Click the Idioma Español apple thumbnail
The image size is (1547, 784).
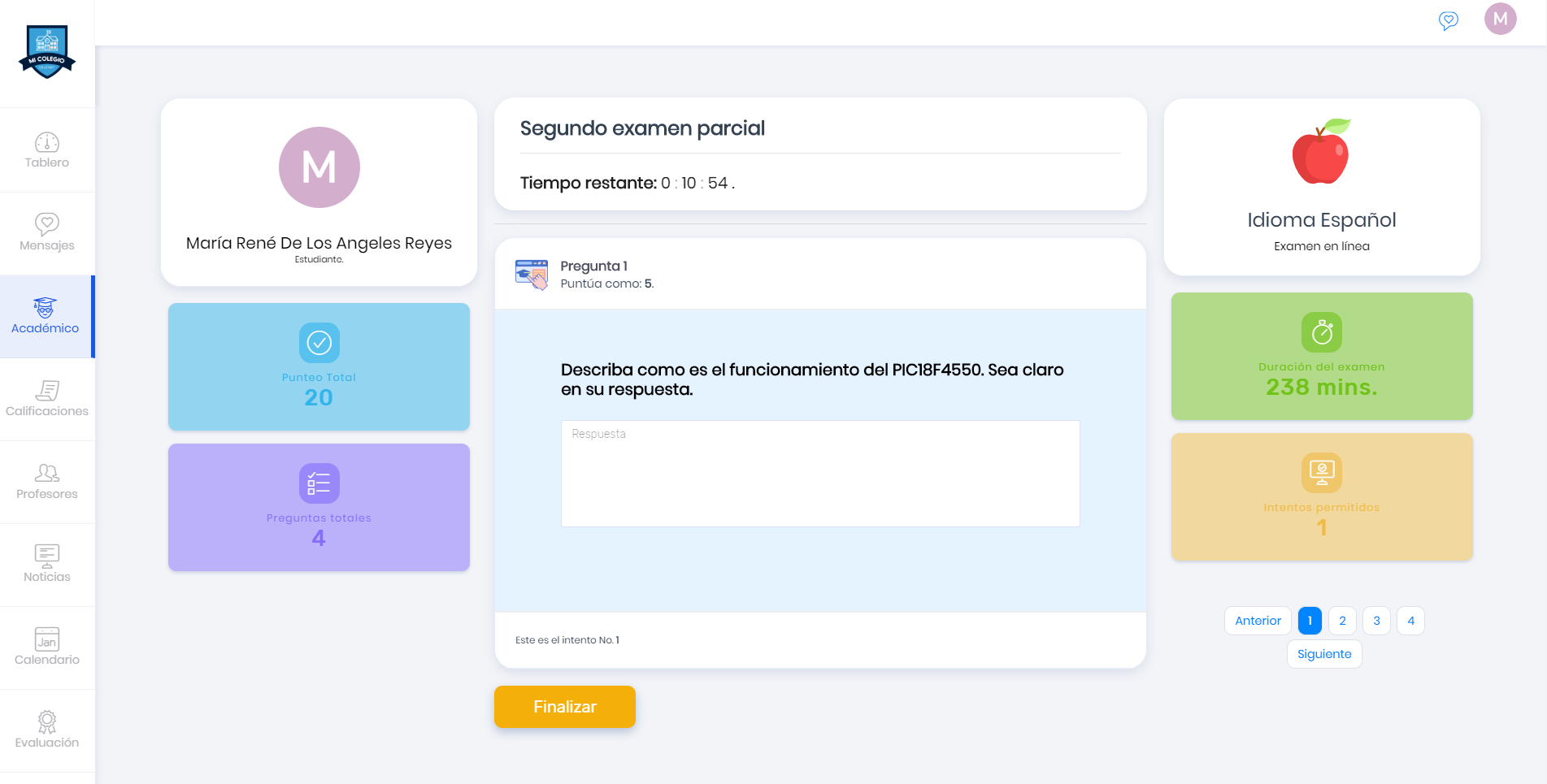click(x=1321, y=152)
